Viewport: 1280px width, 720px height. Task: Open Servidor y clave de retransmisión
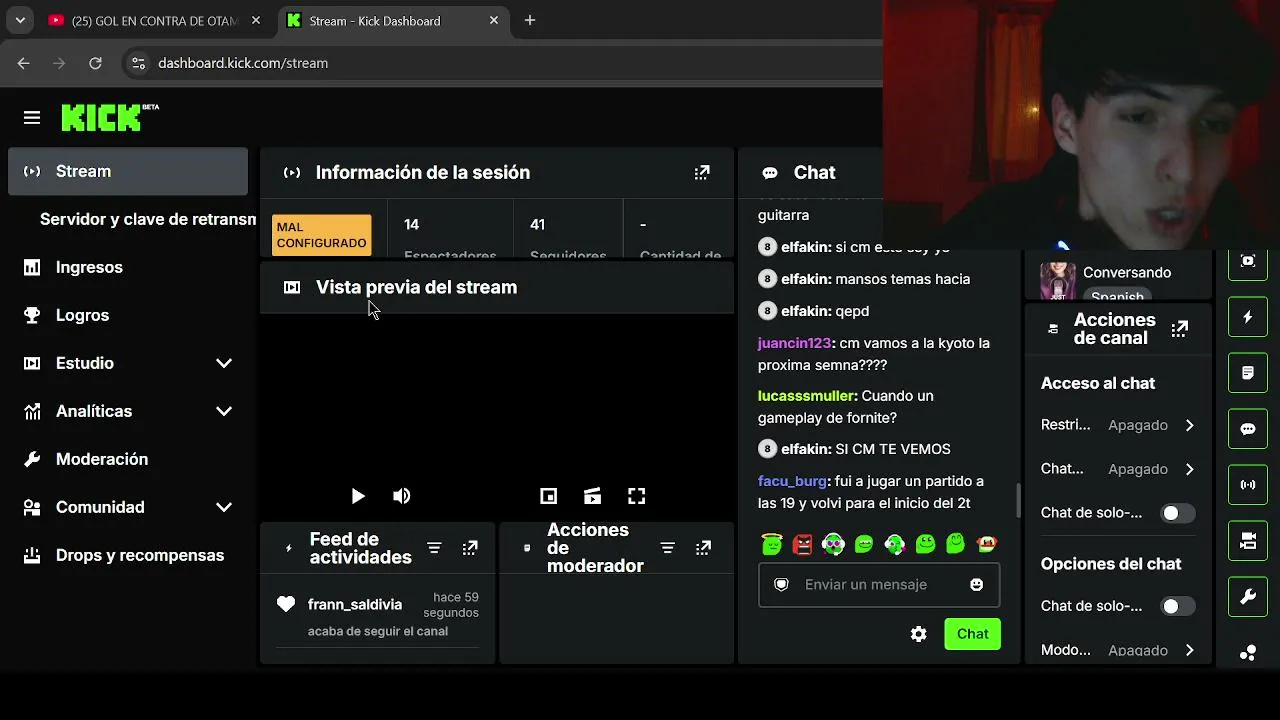pos(148,219)
